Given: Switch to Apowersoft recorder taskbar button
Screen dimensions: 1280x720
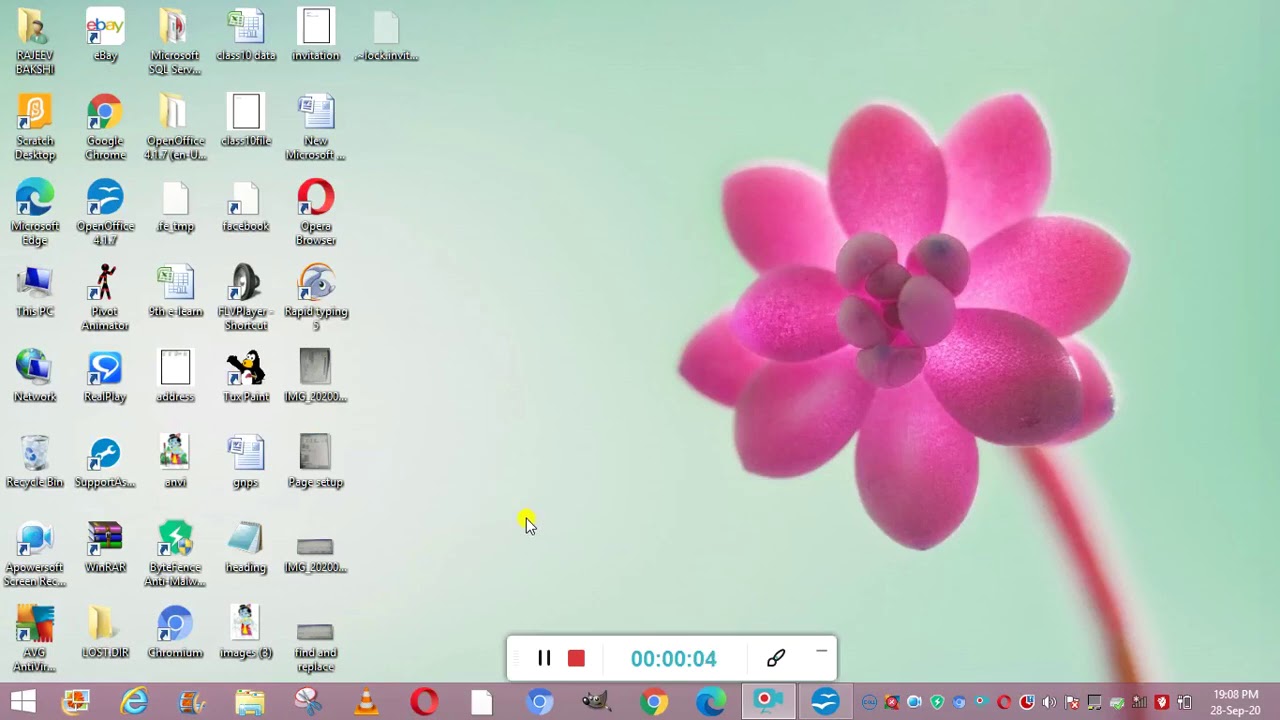Looking at the screenshot, I should tap(768, 702).
